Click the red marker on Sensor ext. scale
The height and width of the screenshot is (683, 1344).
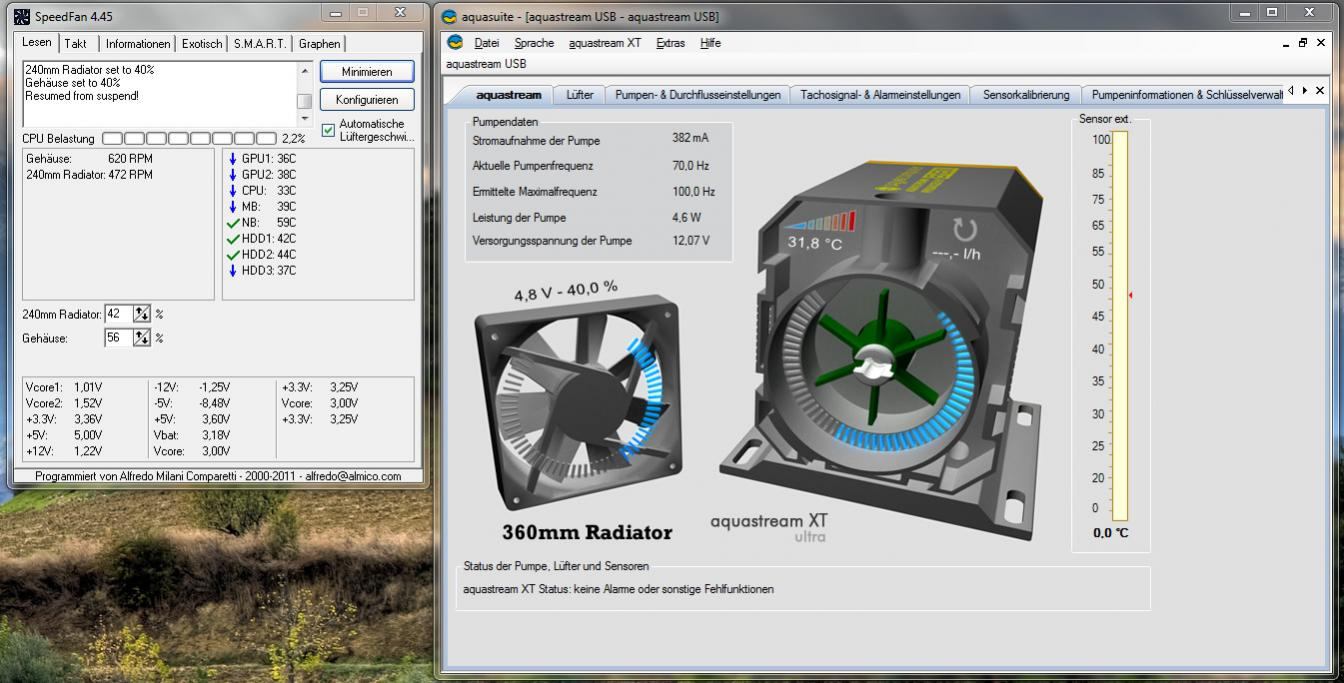[x=1130, y=295]
